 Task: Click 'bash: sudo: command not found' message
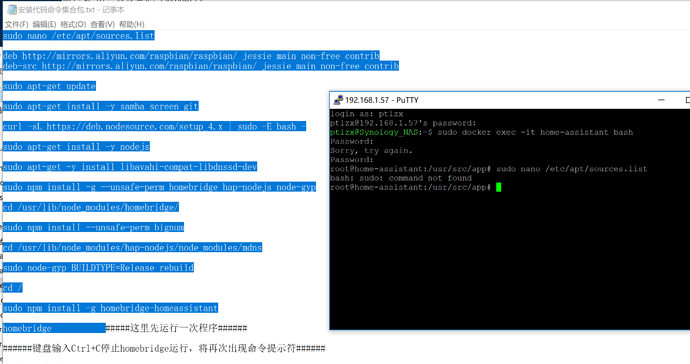(401, 178)
